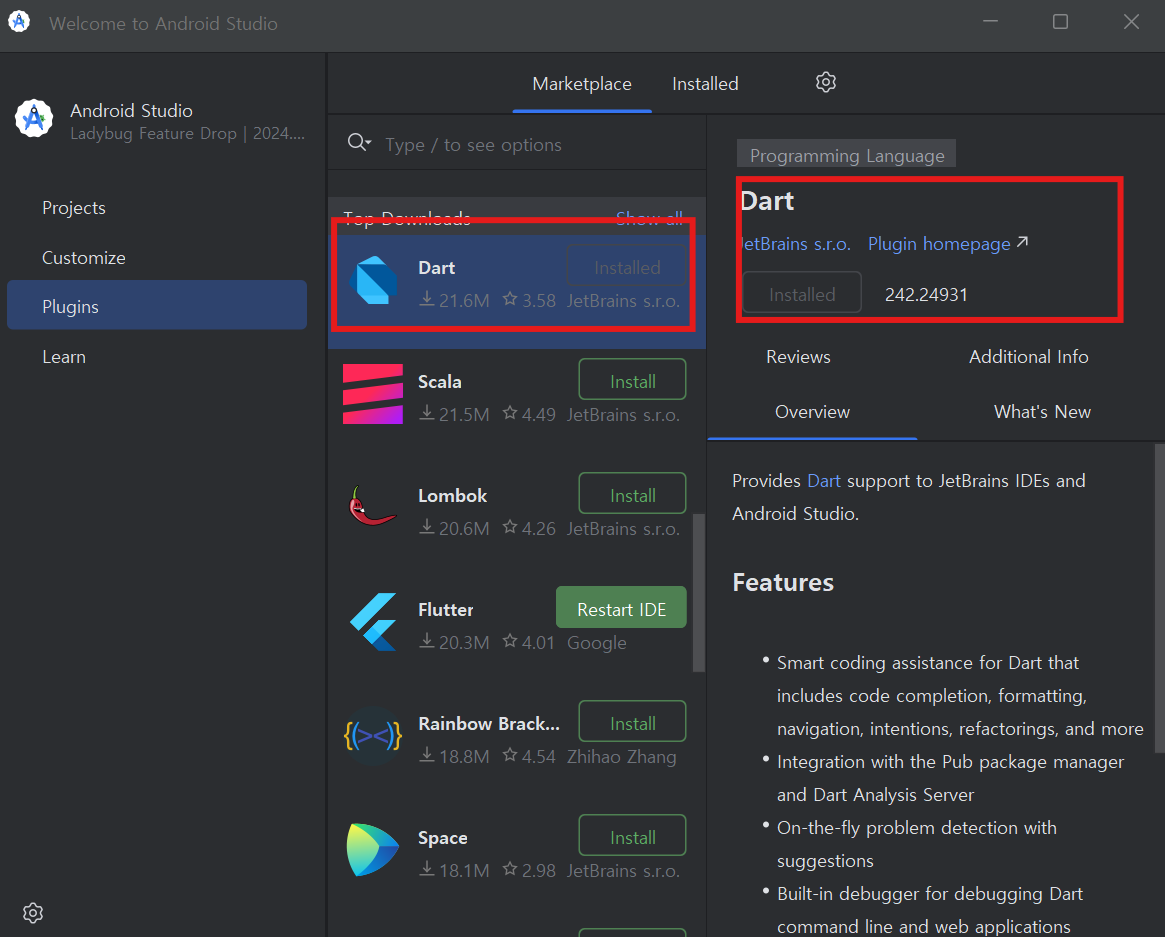
Task: Switch to the Marketplace tab
Action: pyautogui.click(x=582, y=84)
